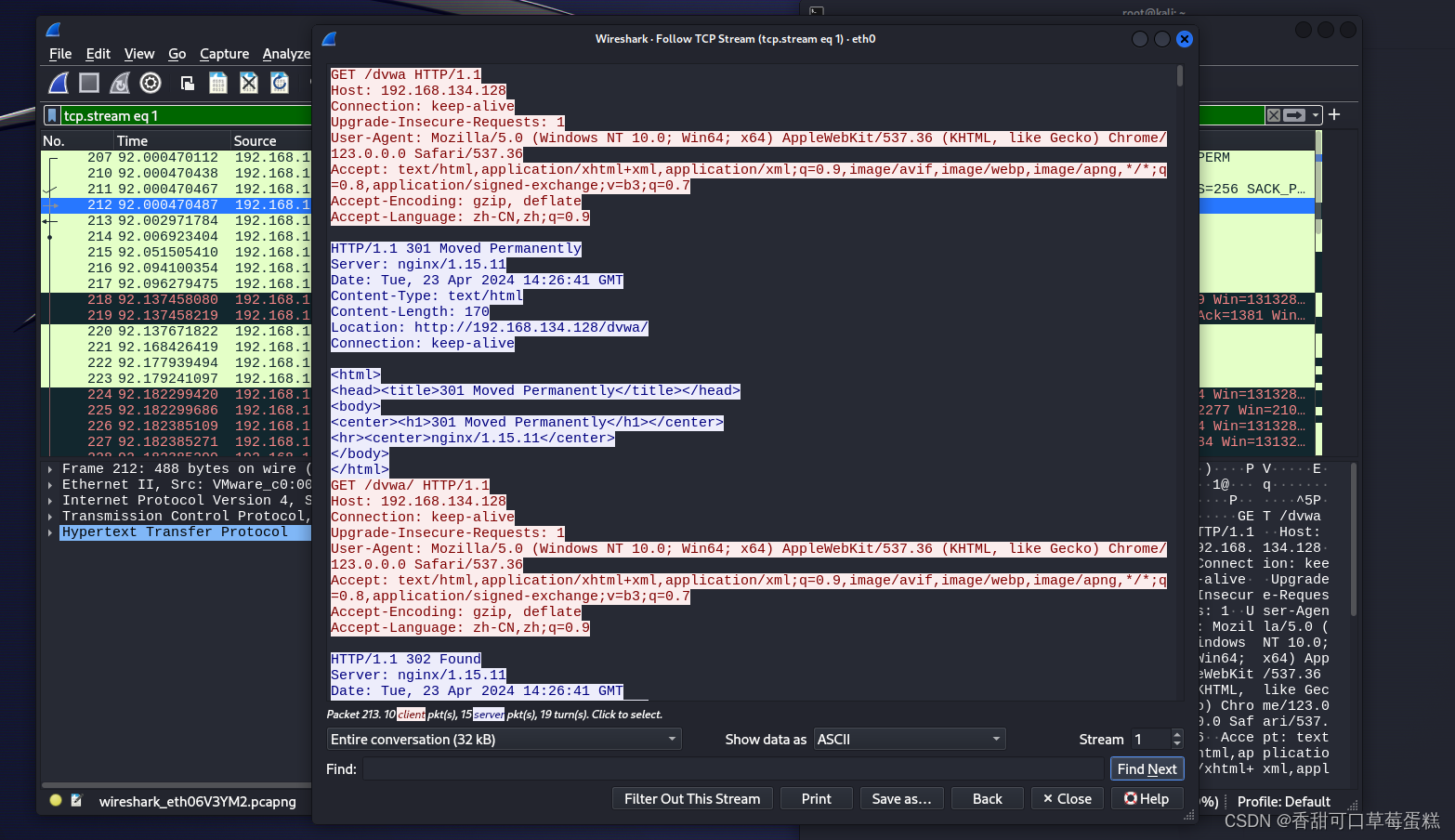Click the tcp.stream eq 1 display filter field
This screenshot has width=1455, height=840.
tap(186, 115)
